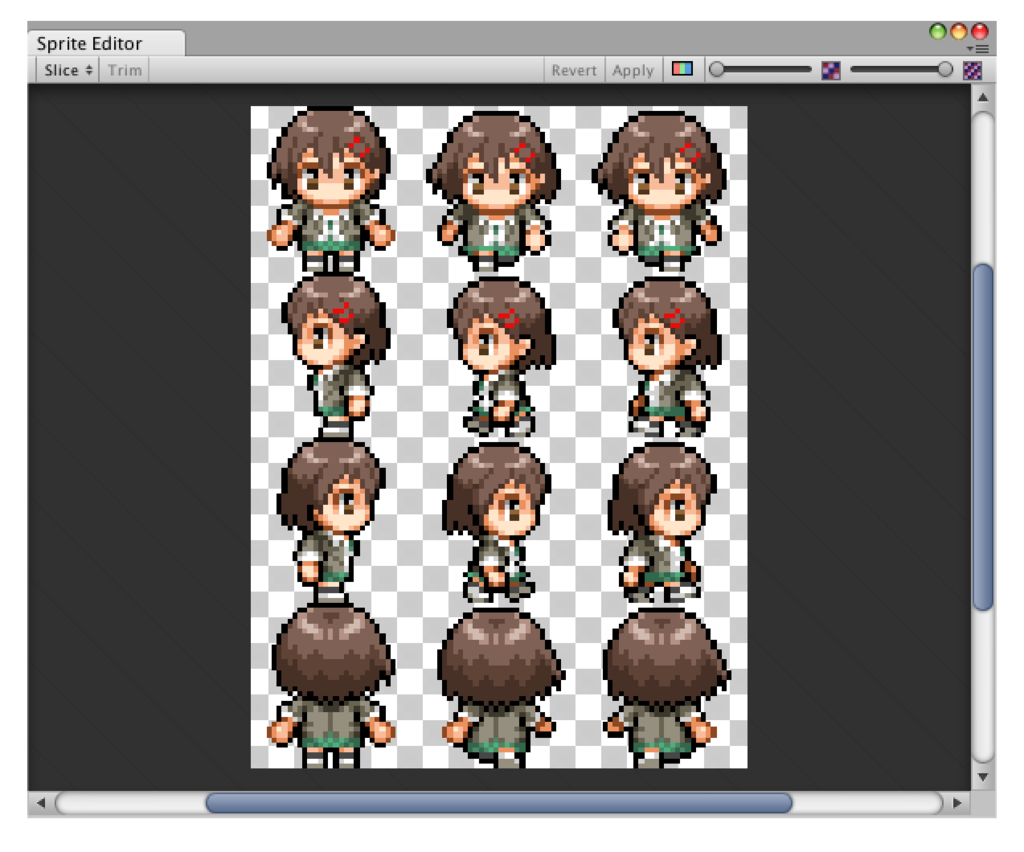Viewport: 1024px width, 852px height.
Task: Select the third-row right right-facing sprite
Action: click(662, 522)
